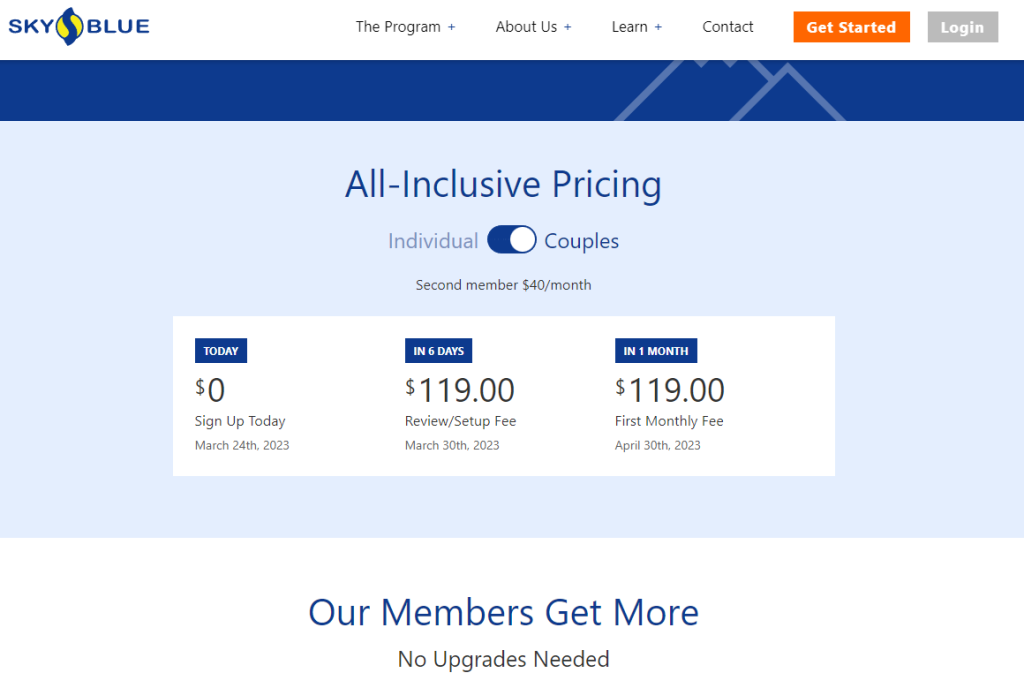1024x688 pixels.
Task: Toggle the Individual/Couples pricing switch
Action: tap(511, 240)
